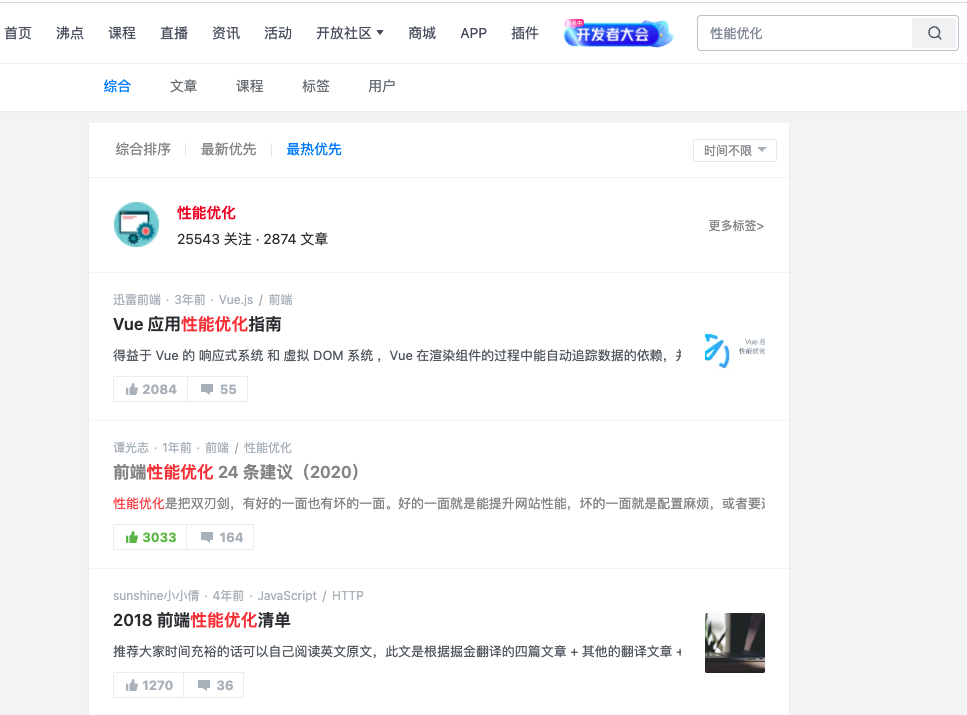Expand the 开放社区 navigation dropdown
967x715 pixels.
[x=350, y=33]
